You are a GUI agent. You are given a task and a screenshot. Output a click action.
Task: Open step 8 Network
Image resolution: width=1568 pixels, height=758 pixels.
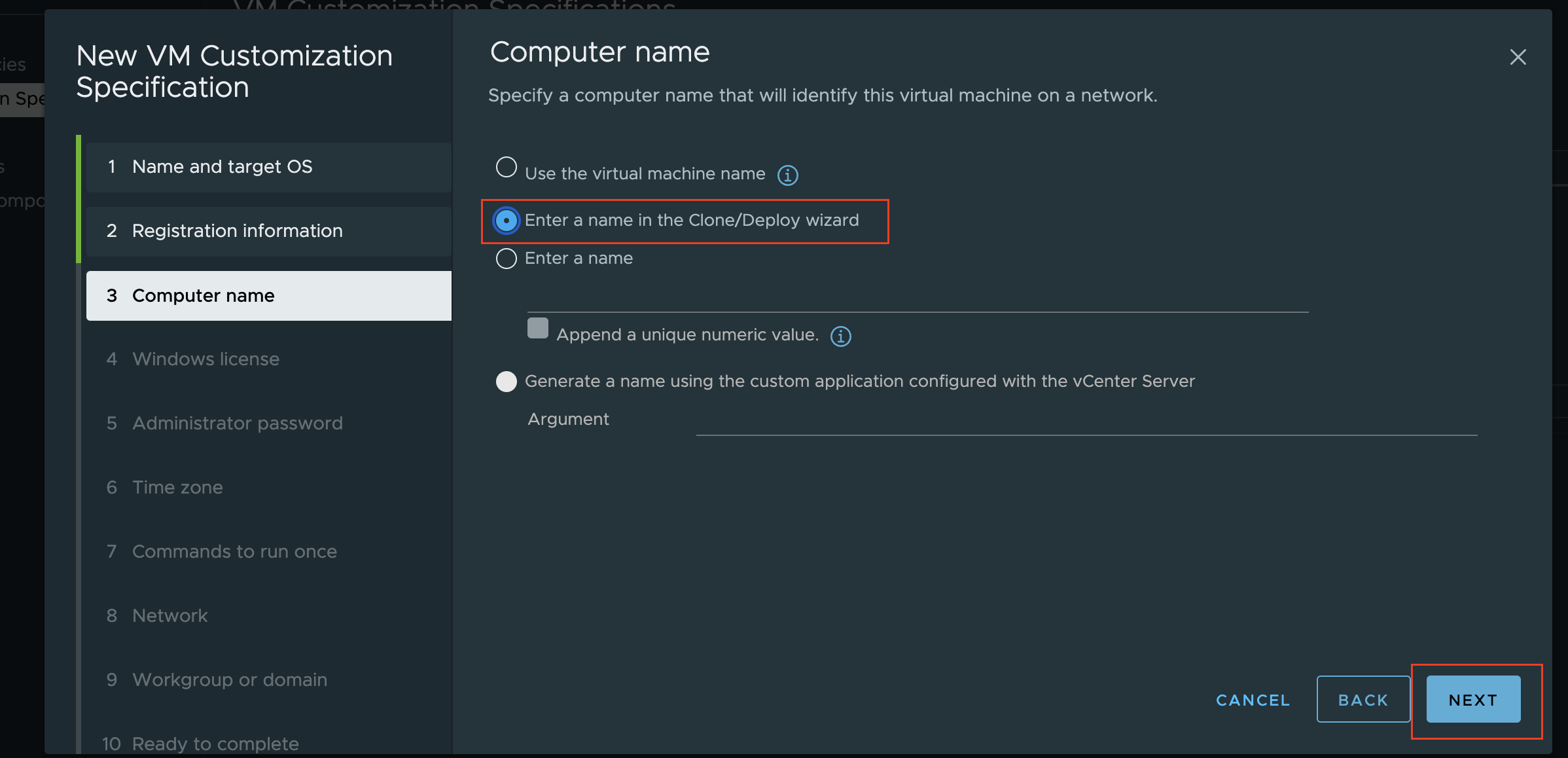[x=169, y=616]
